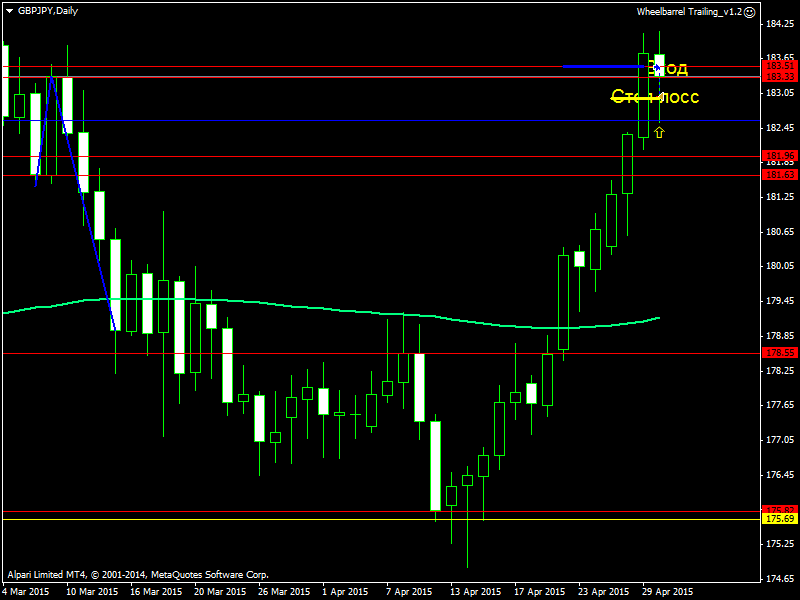Click the 29 Apr 2015 date label
800x600 pixels.
pyautogui.click(x=668, y=592)
